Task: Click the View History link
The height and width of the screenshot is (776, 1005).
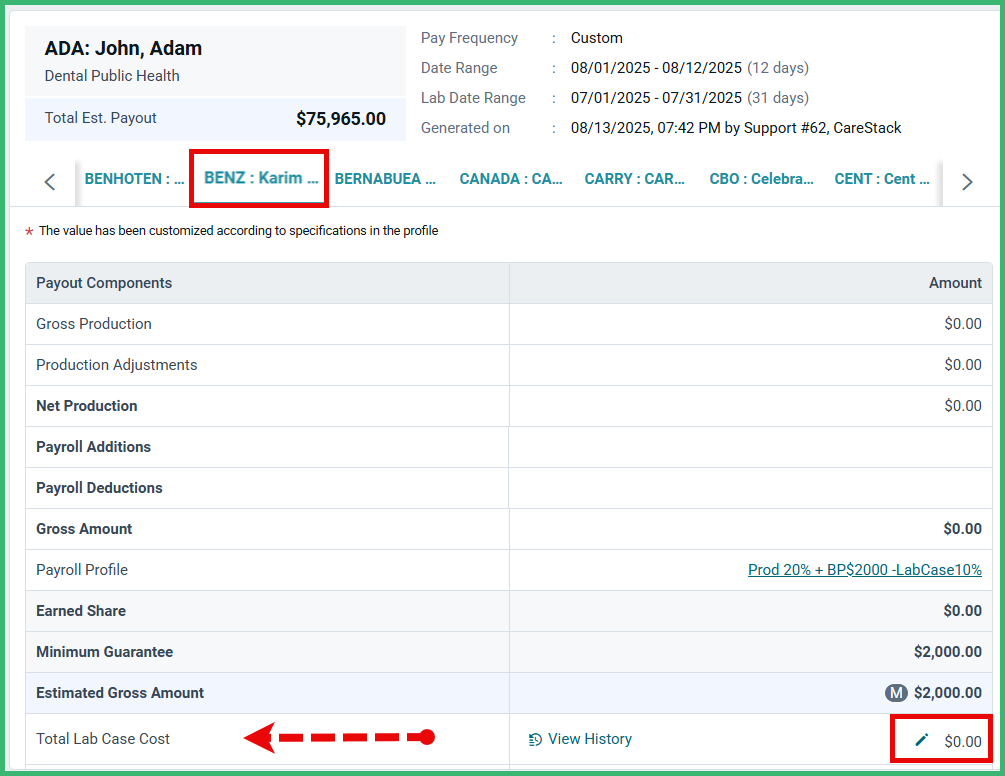Action: 590,739
